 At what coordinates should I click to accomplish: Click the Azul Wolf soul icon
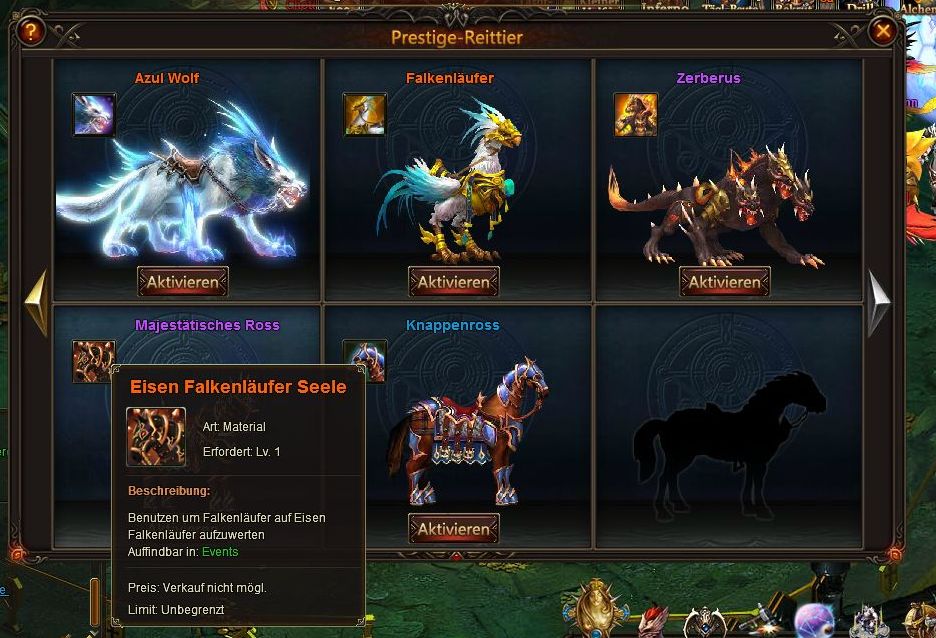[x=94, y=115]
